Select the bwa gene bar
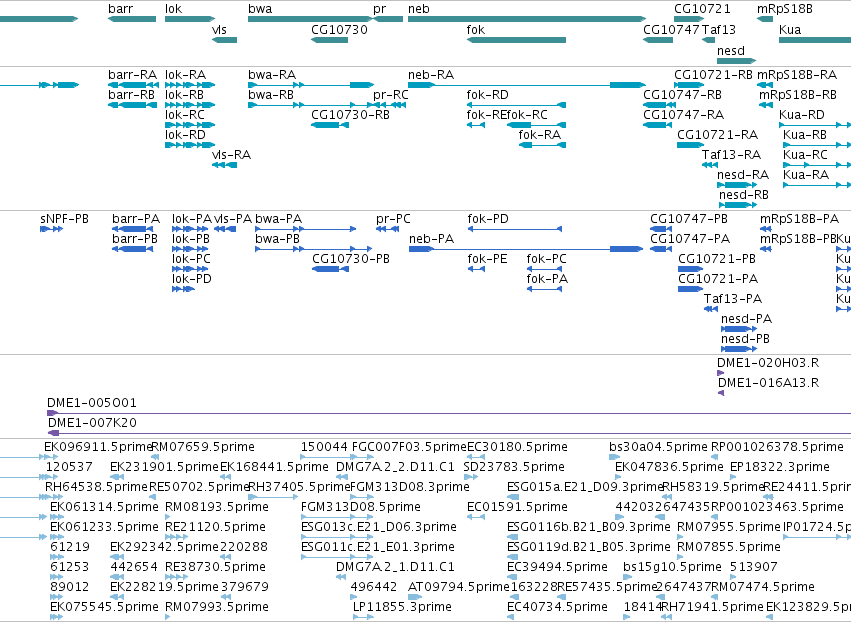Image resolution: width=851 pixels, height=622 pixels. click(310, 19)
